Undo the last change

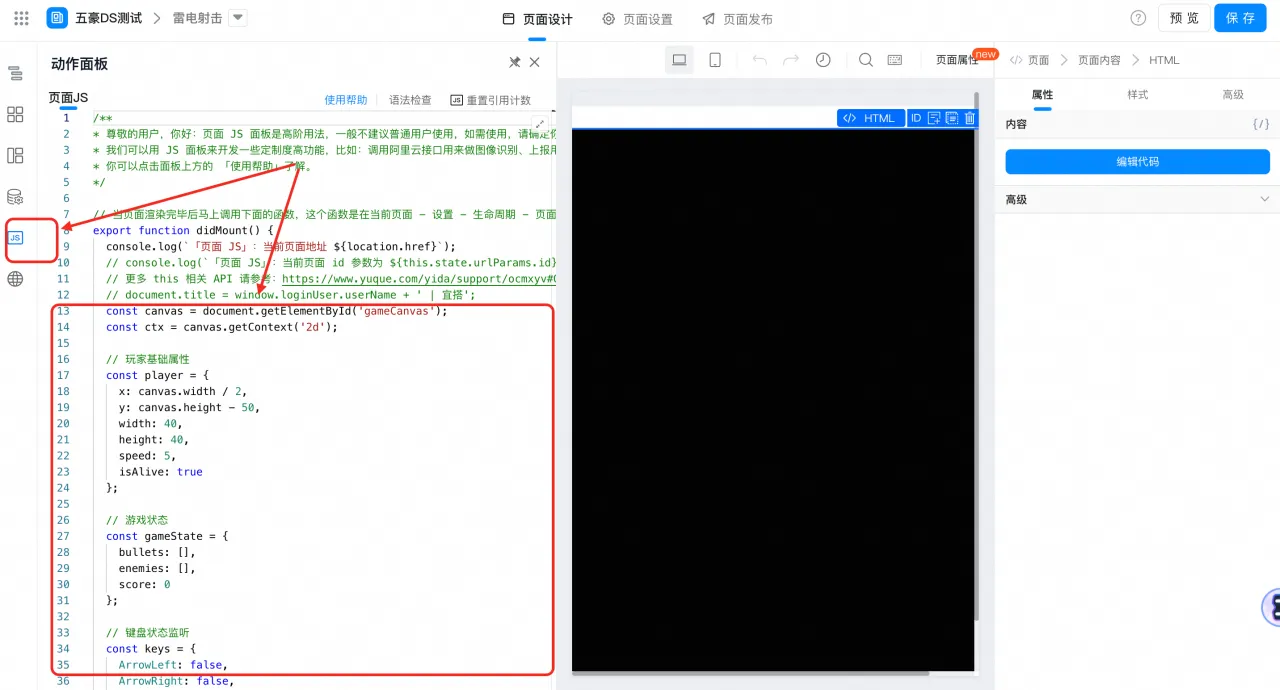click(760, 60)
